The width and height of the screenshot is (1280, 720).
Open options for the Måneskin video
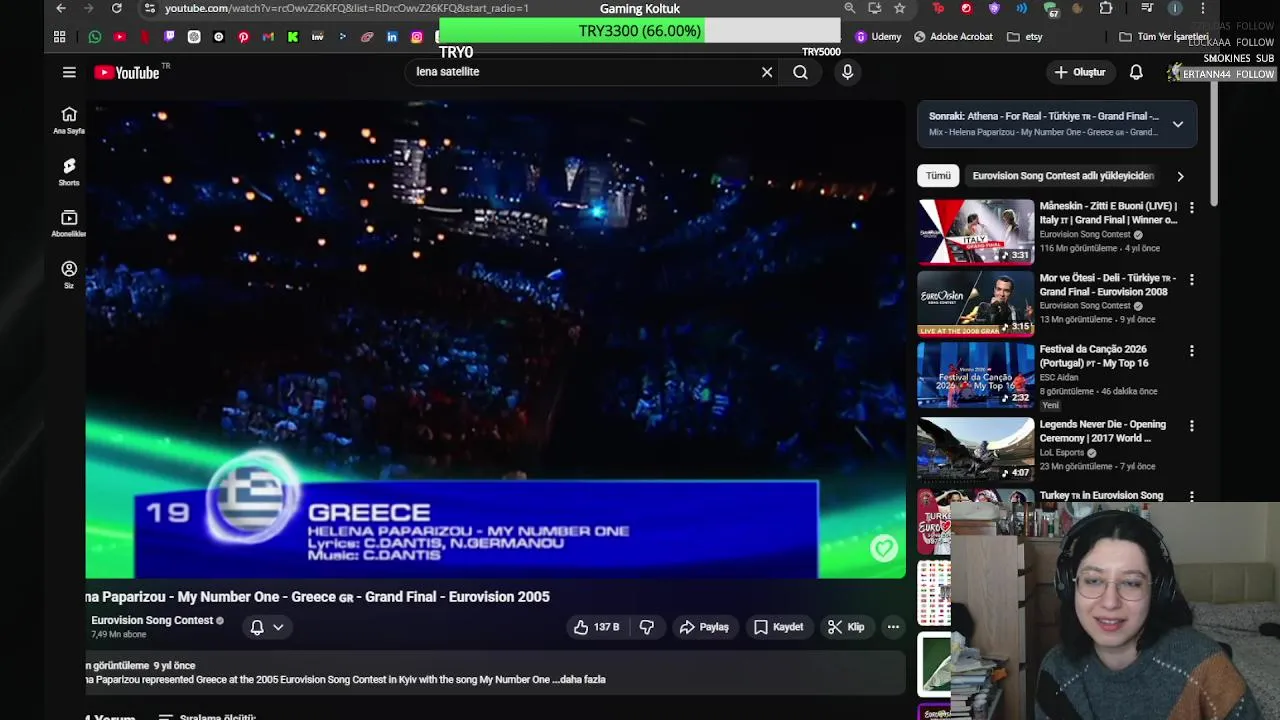pos(1191,208)
